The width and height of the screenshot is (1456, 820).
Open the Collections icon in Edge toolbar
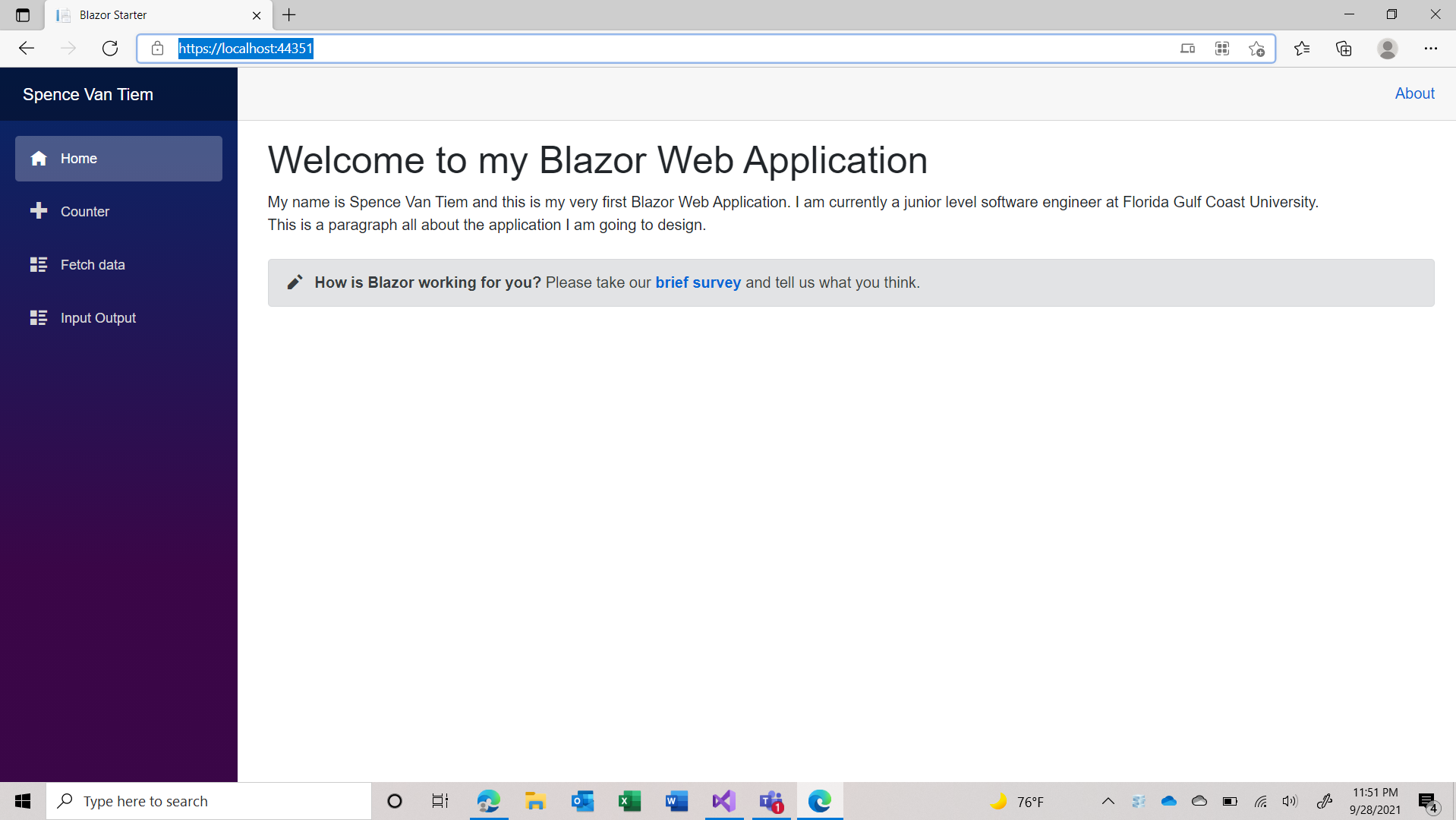[1343, 48]
